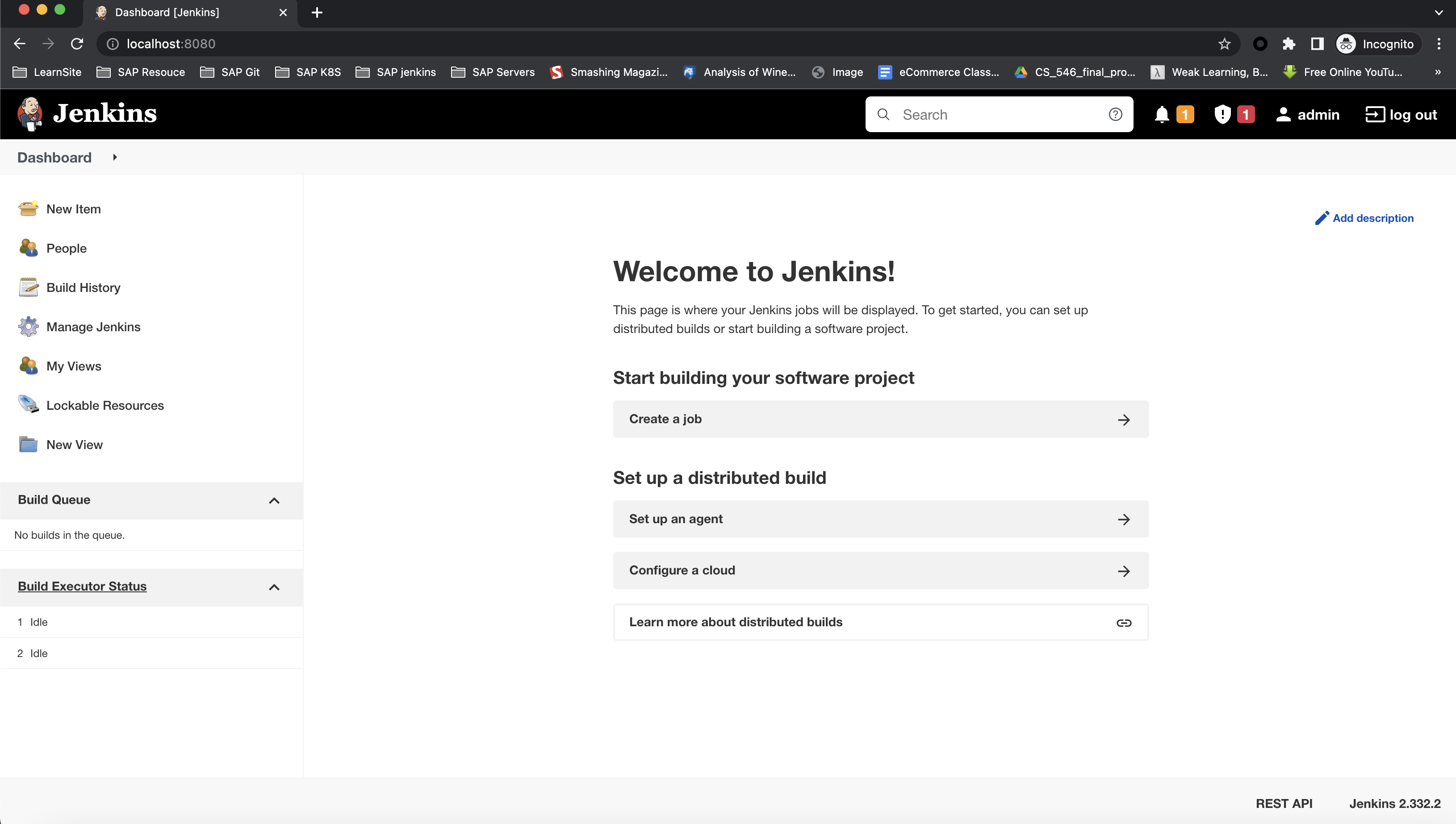Open the SAP Git bookmarks folder
Image resolution: width=1456 pixels, height=824 pixels.
(230, 72)
